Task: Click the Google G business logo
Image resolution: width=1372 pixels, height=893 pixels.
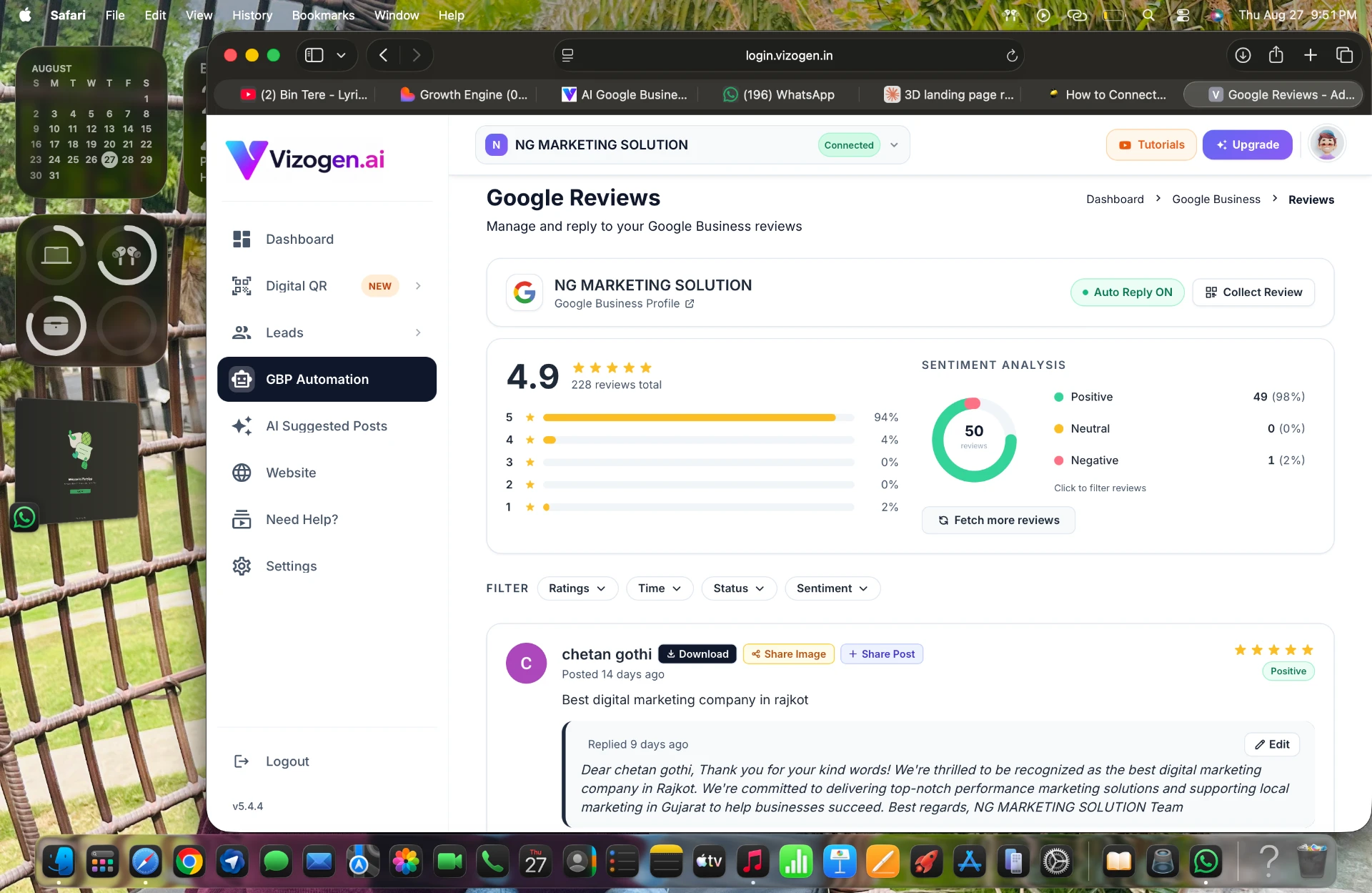Action: 525,292
